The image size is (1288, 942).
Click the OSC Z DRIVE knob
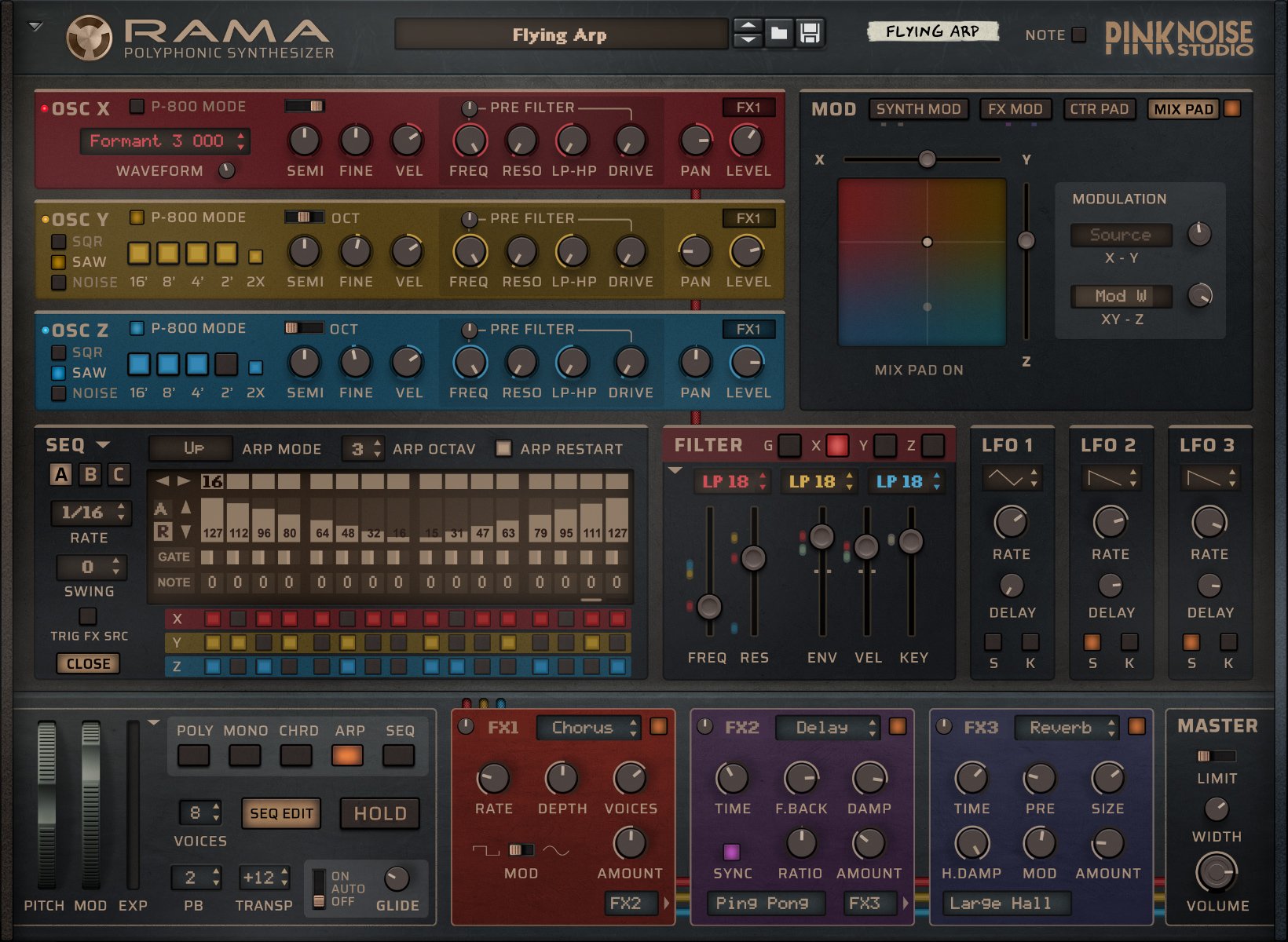pos(630,363)
